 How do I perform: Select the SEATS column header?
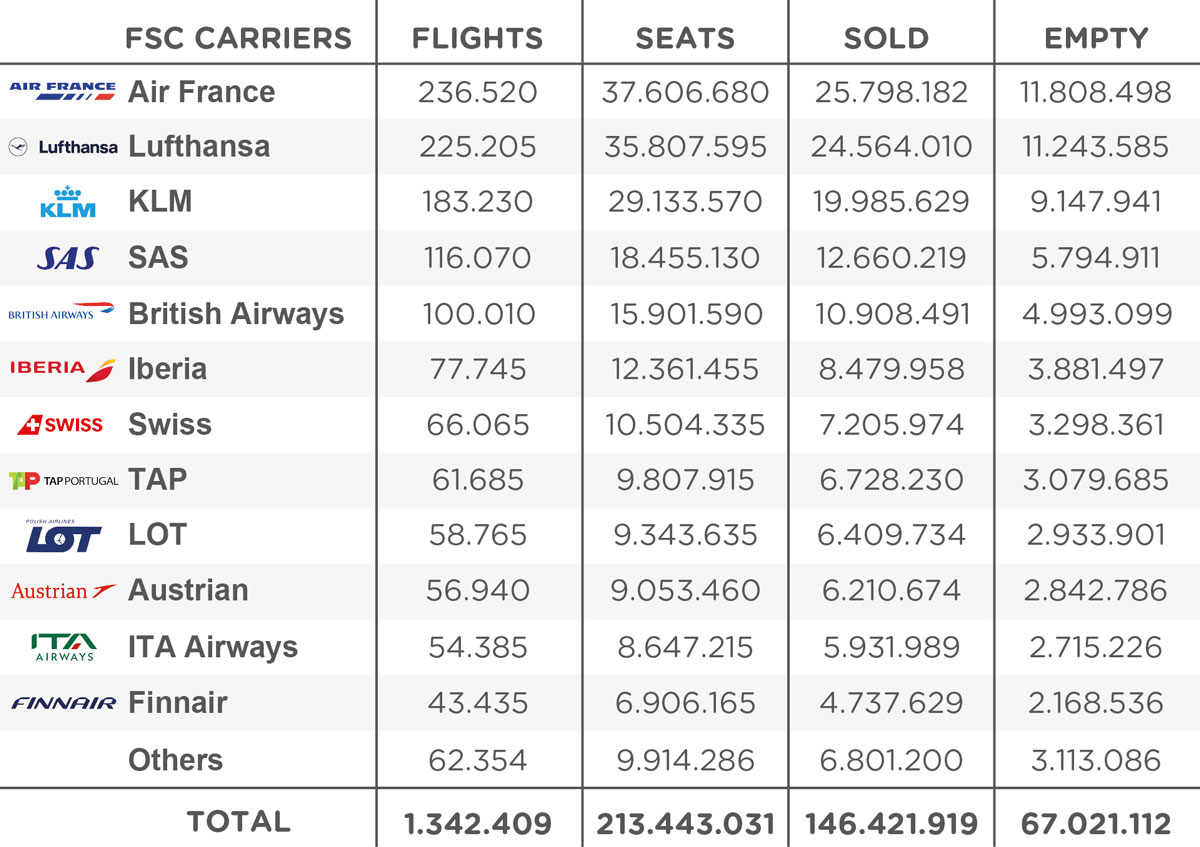(x=685, y=39)
